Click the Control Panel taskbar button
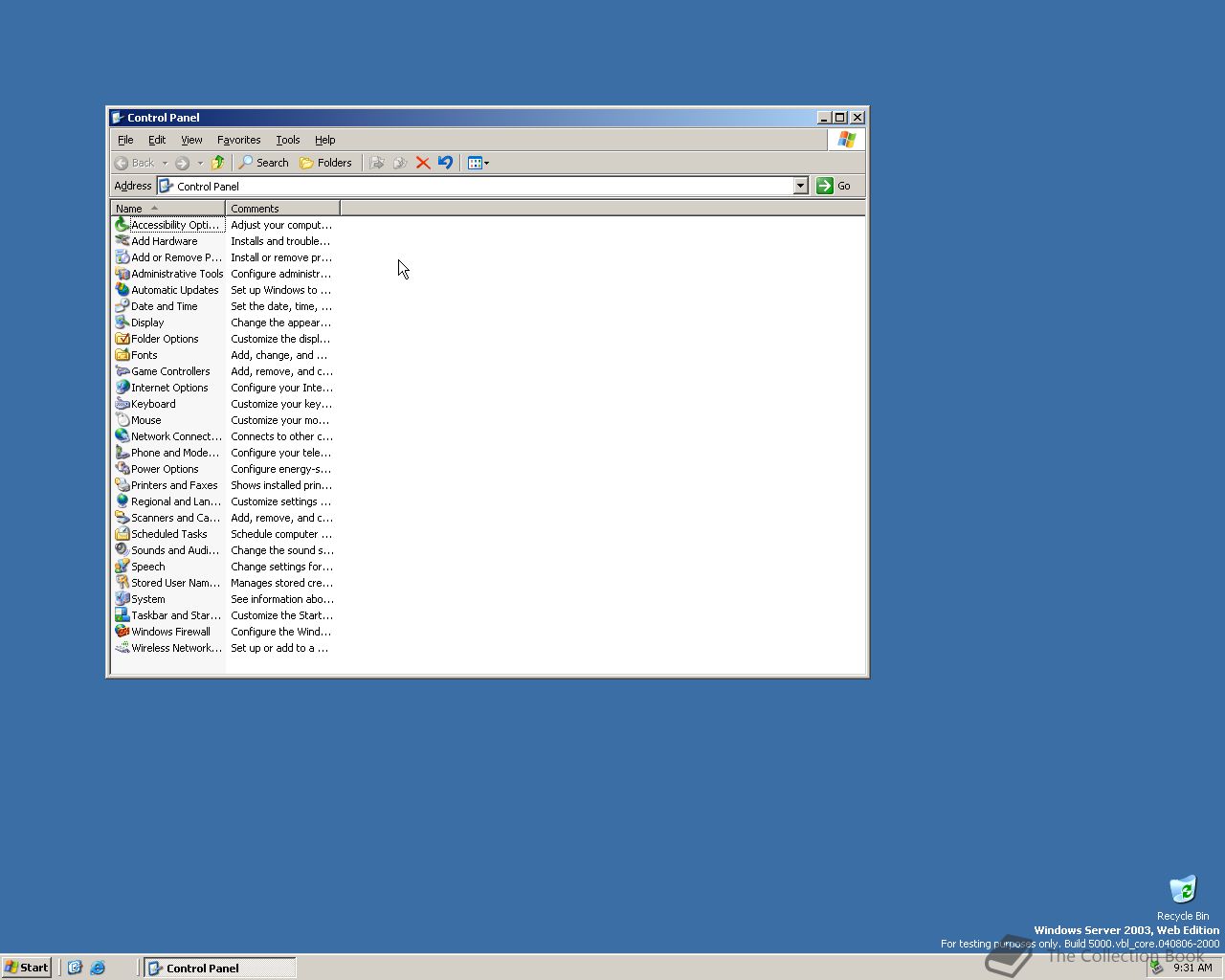Viewport: 1225px width, 980px height. (220, 968)
